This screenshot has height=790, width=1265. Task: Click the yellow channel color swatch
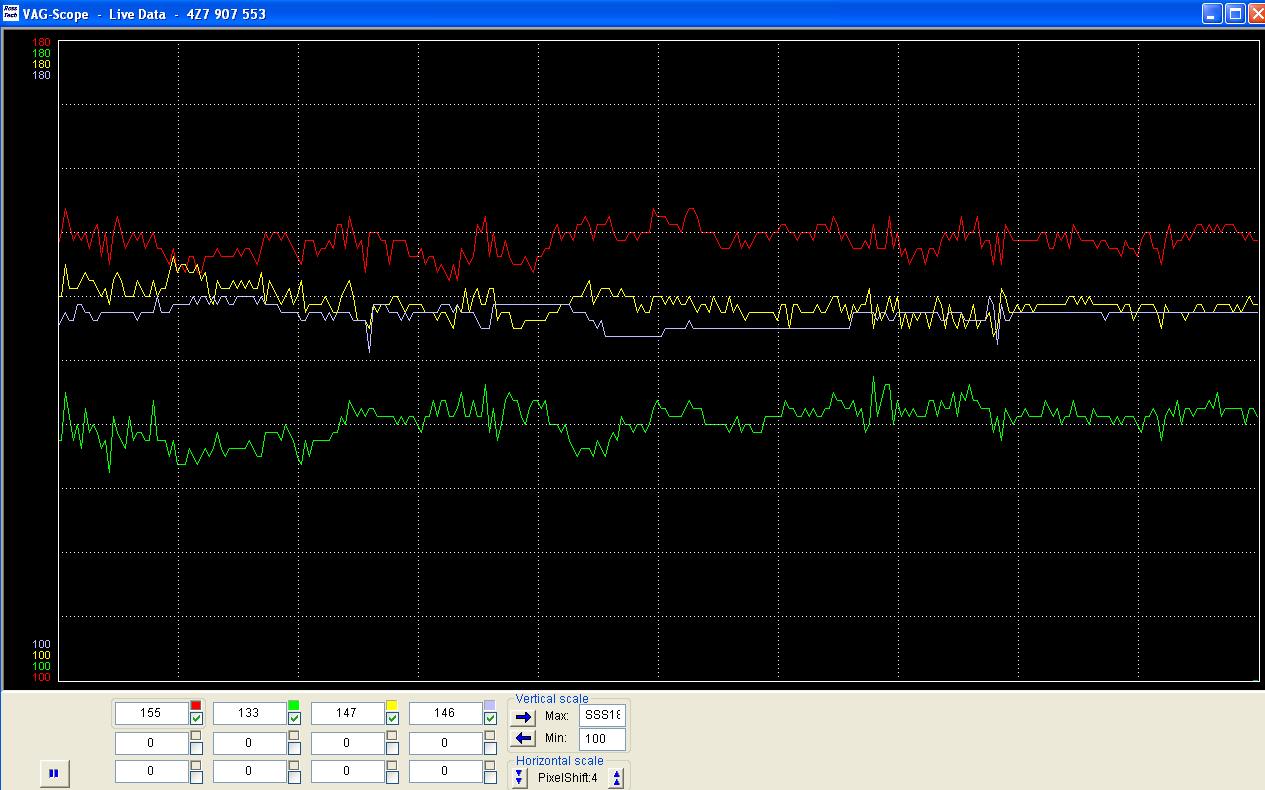pos(392,706)
